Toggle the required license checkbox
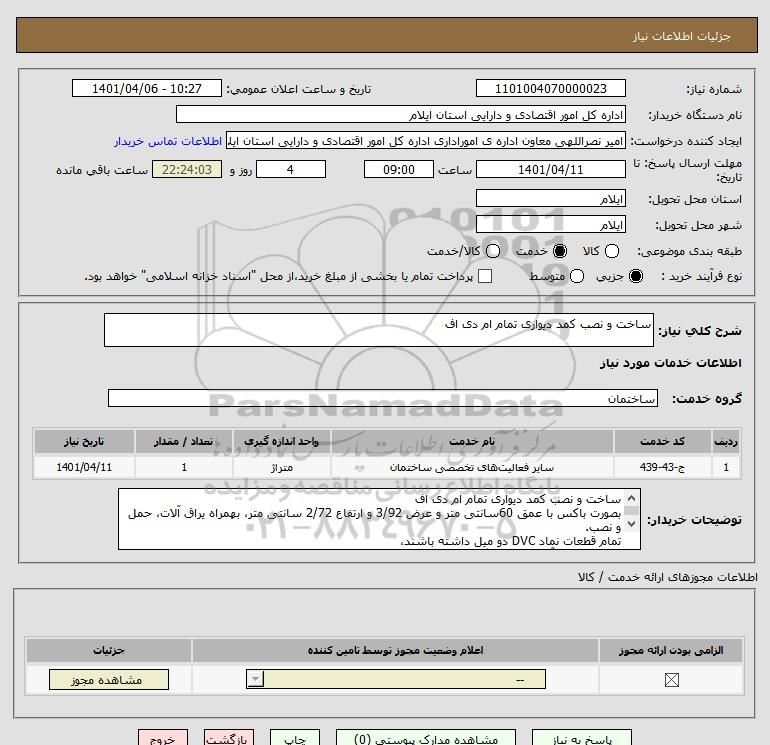The width and height of the screenshot is (770, 745). point(671,680)
